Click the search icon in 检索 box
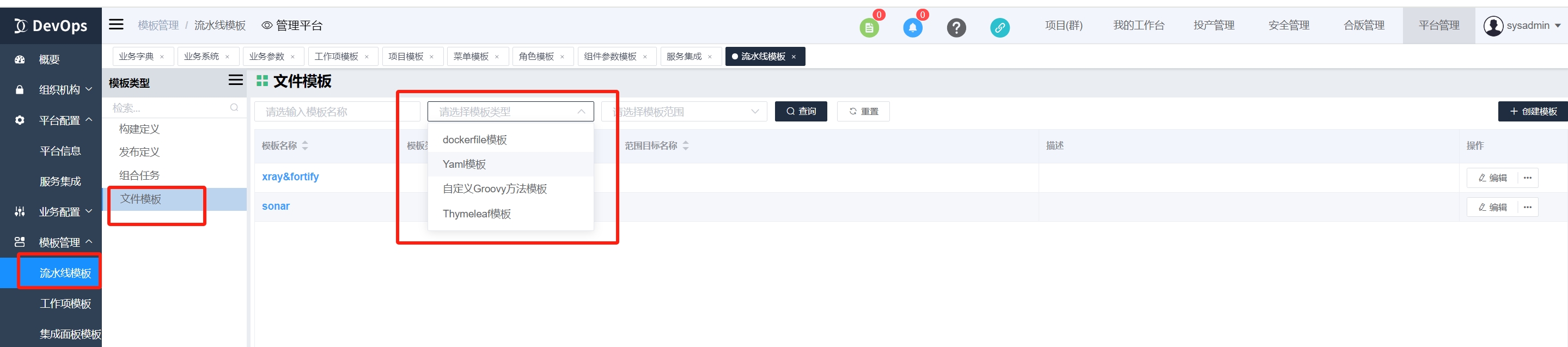Image resolution: width=1568 pixels, height=347 pixels. (x=234, y=108)
